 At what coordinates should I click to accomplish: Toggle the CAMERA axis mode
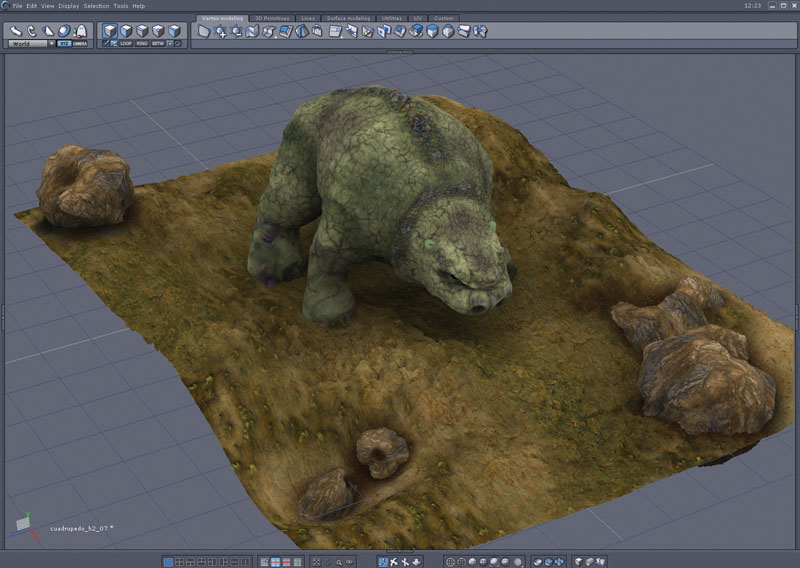pyautogui.click(x=80, y=44)
